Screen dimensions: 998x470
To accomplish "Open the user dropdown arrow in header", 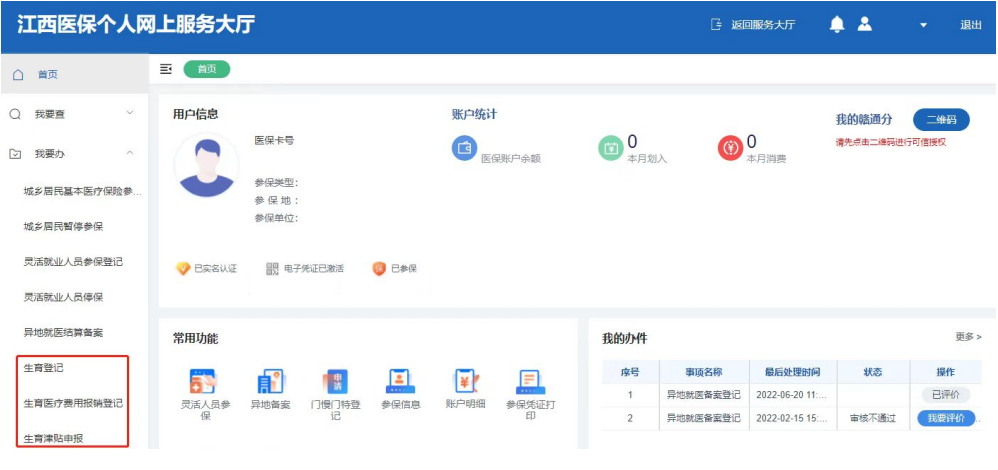I will tap(924, 26).
